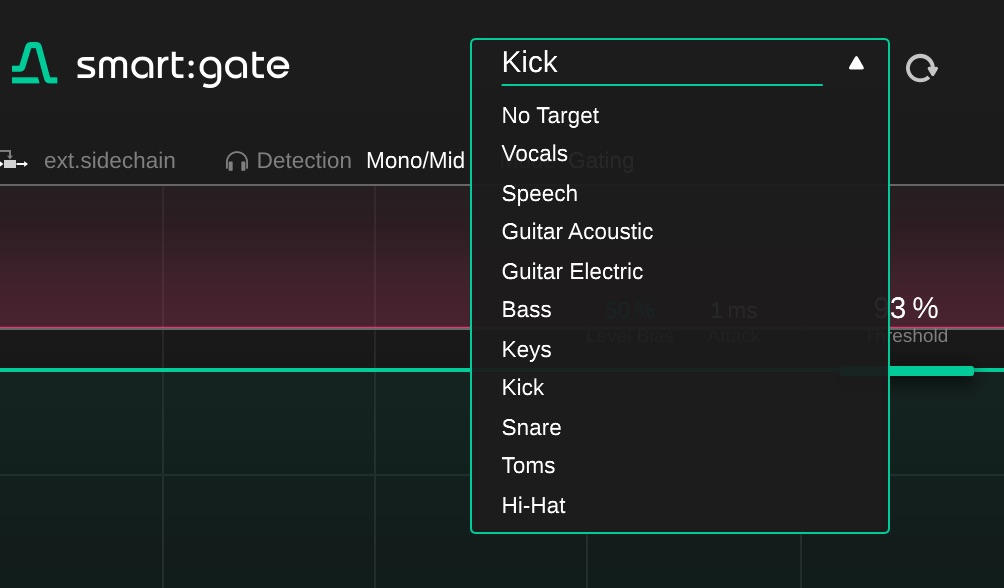Choose the Toms profile
The height and width of the screenshot is (588, 1004).
coord(528,466)
